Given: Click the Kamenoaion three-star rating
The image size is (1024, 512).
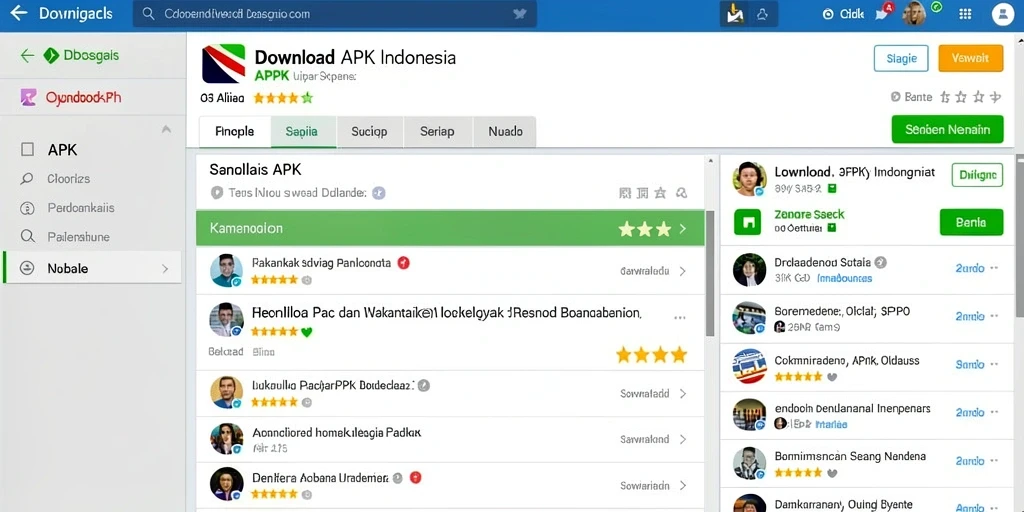Looking at the screenshot, I should pyautogui.click(x=645, y=229).
